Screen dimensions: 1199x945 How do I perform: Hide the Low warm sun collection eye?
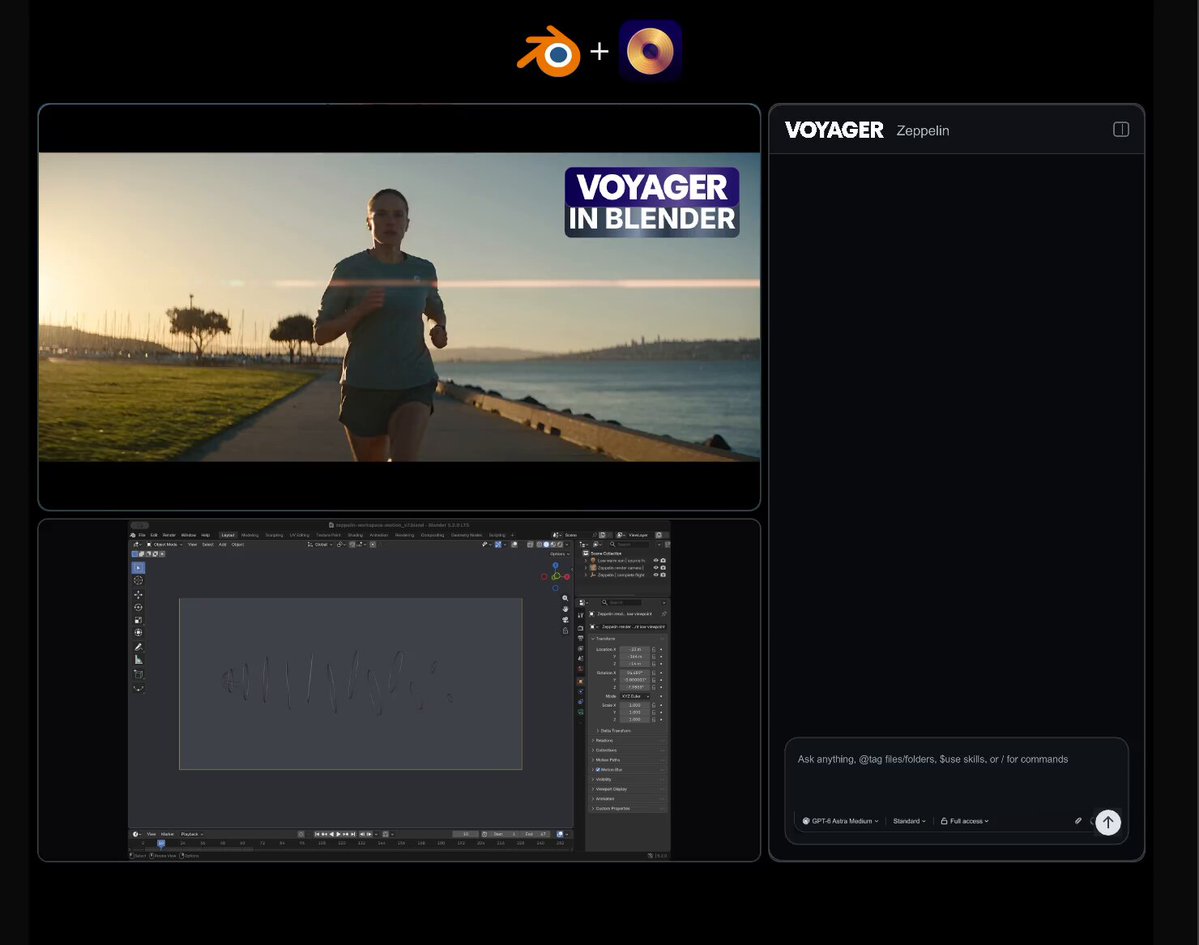point(655,560)
